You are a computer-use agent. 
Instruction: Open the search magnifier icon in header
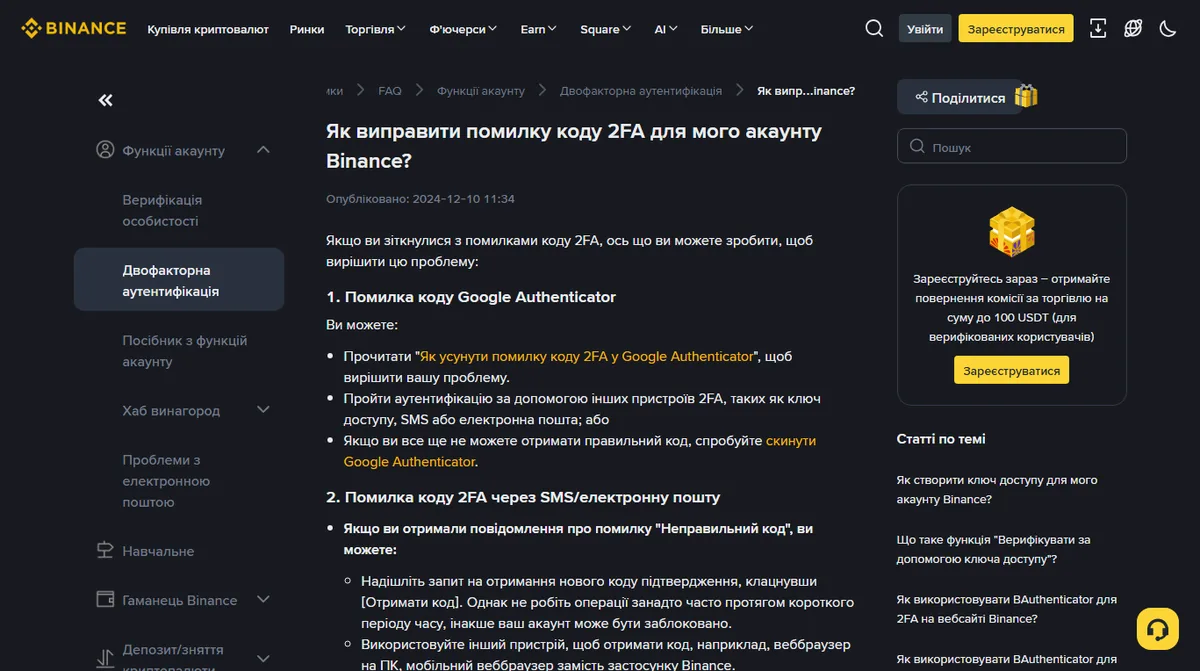pos(874,28)
